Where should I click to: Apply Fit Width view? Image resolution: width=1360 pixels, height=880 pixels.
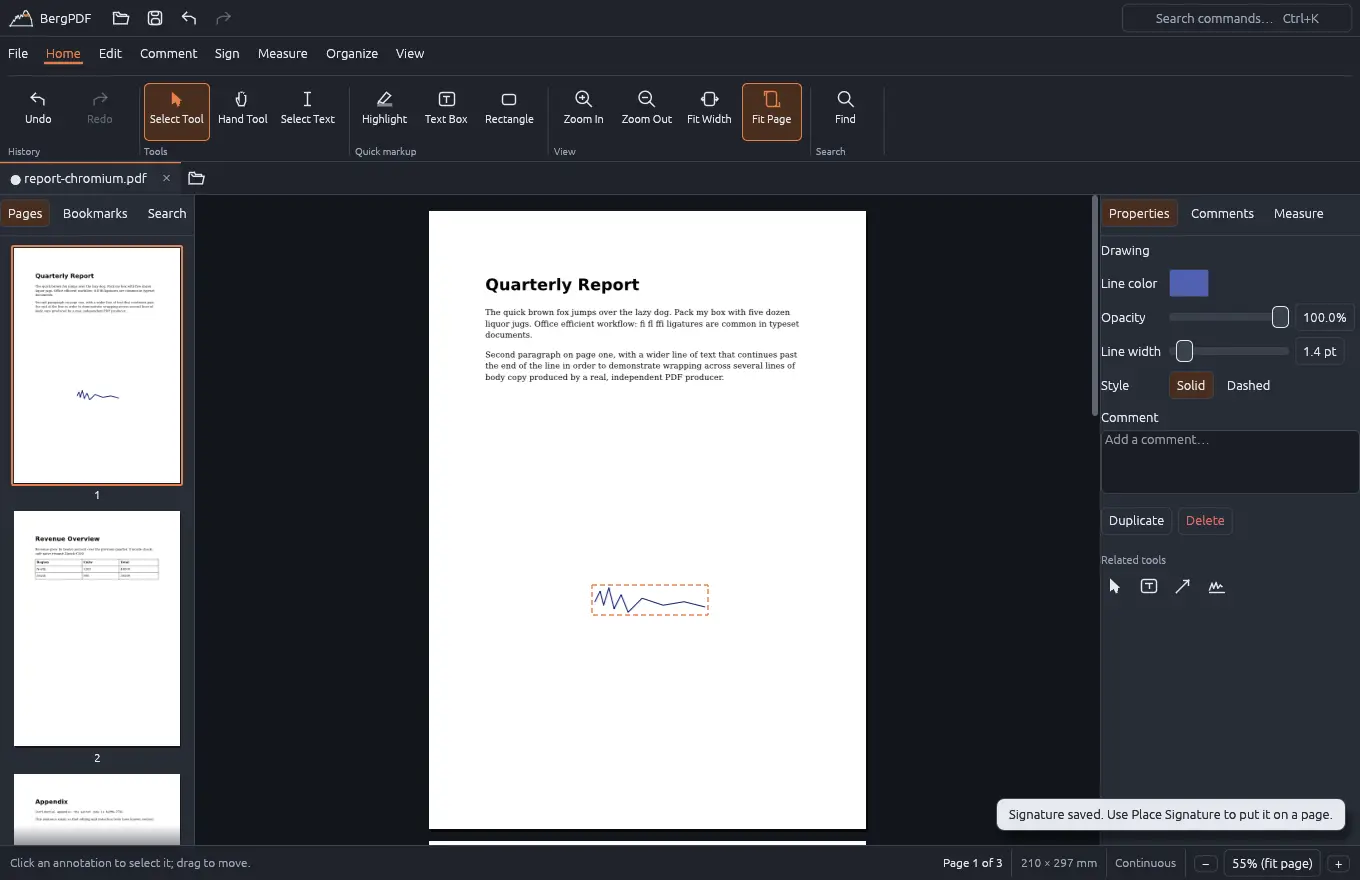[x=709, y=111]
